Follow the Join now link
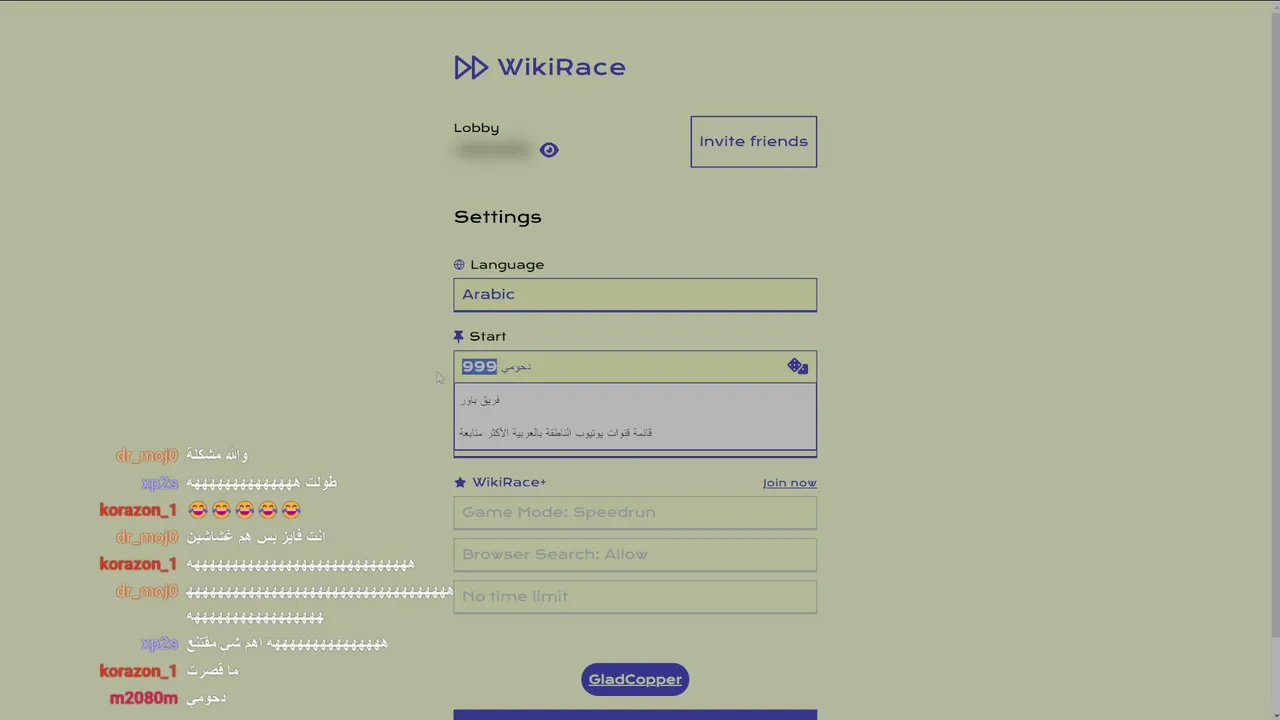The width and height of the screenshot is (1280, 720). [x=790, y=483]
